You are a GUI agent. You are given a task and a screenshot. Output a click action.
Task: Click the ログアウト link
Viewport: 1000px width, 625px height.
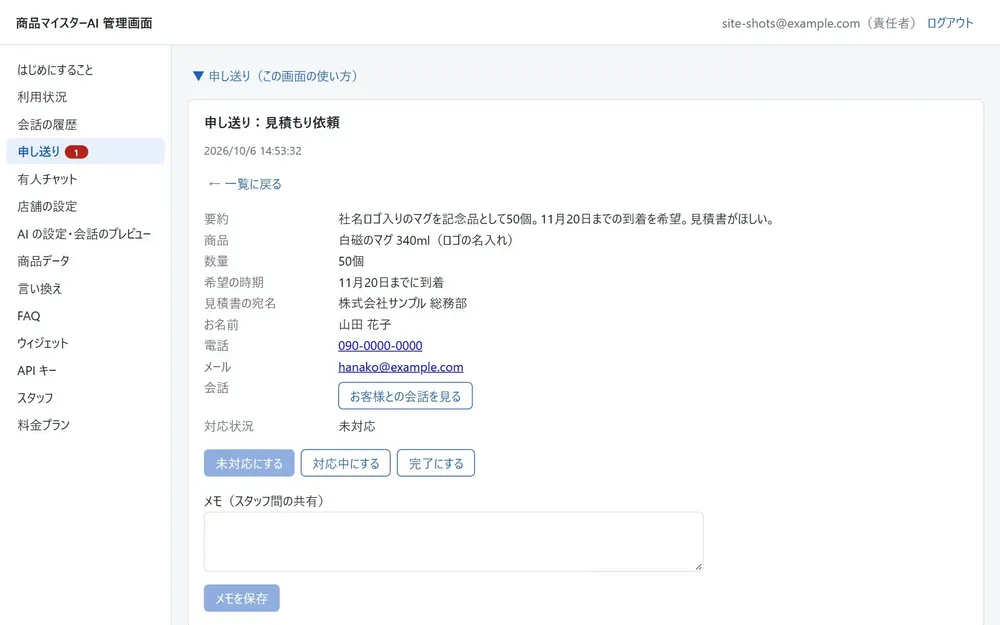coord(950,23)
